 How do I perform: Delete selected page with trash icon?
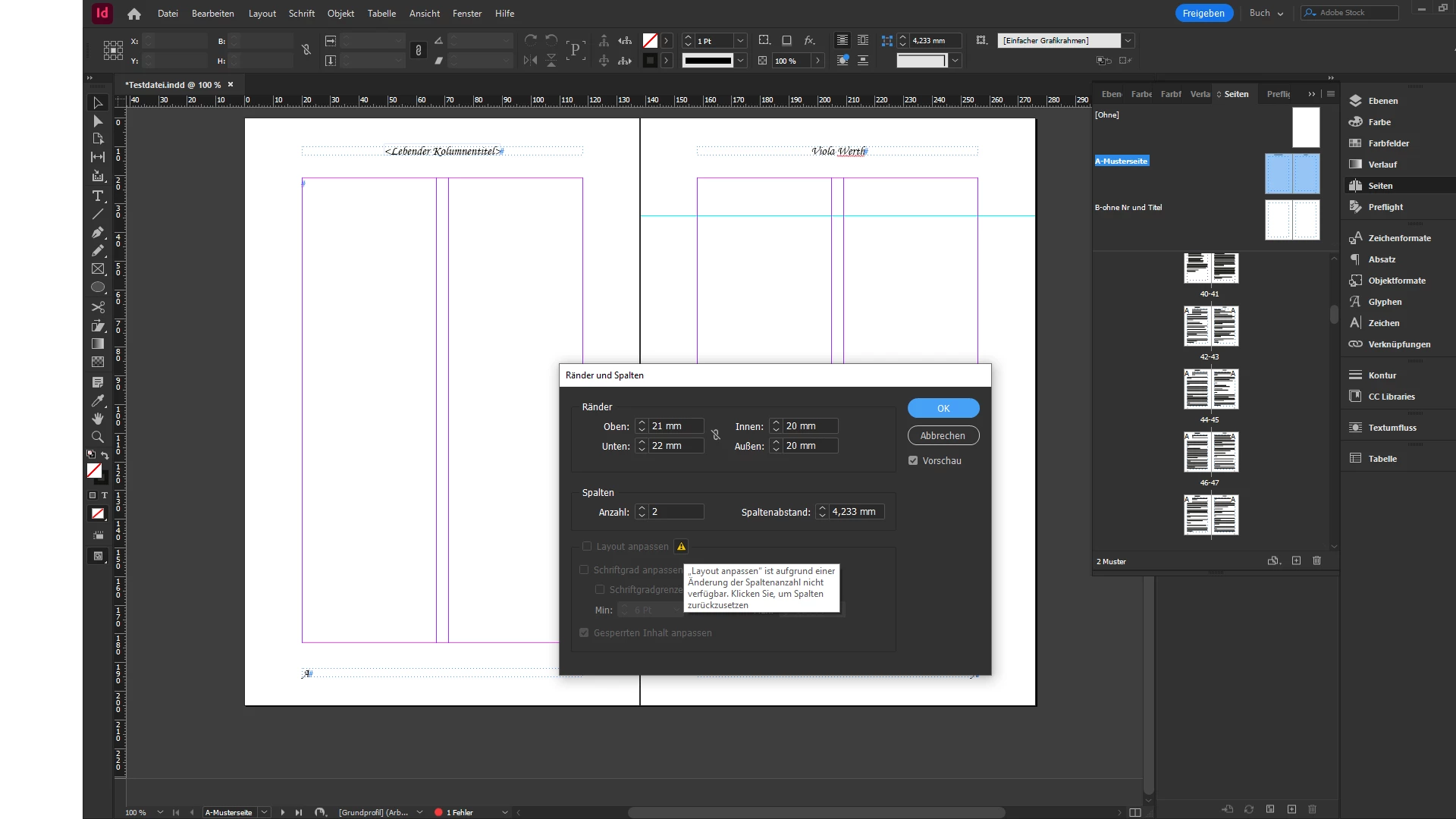click(x=1316, y=561)
